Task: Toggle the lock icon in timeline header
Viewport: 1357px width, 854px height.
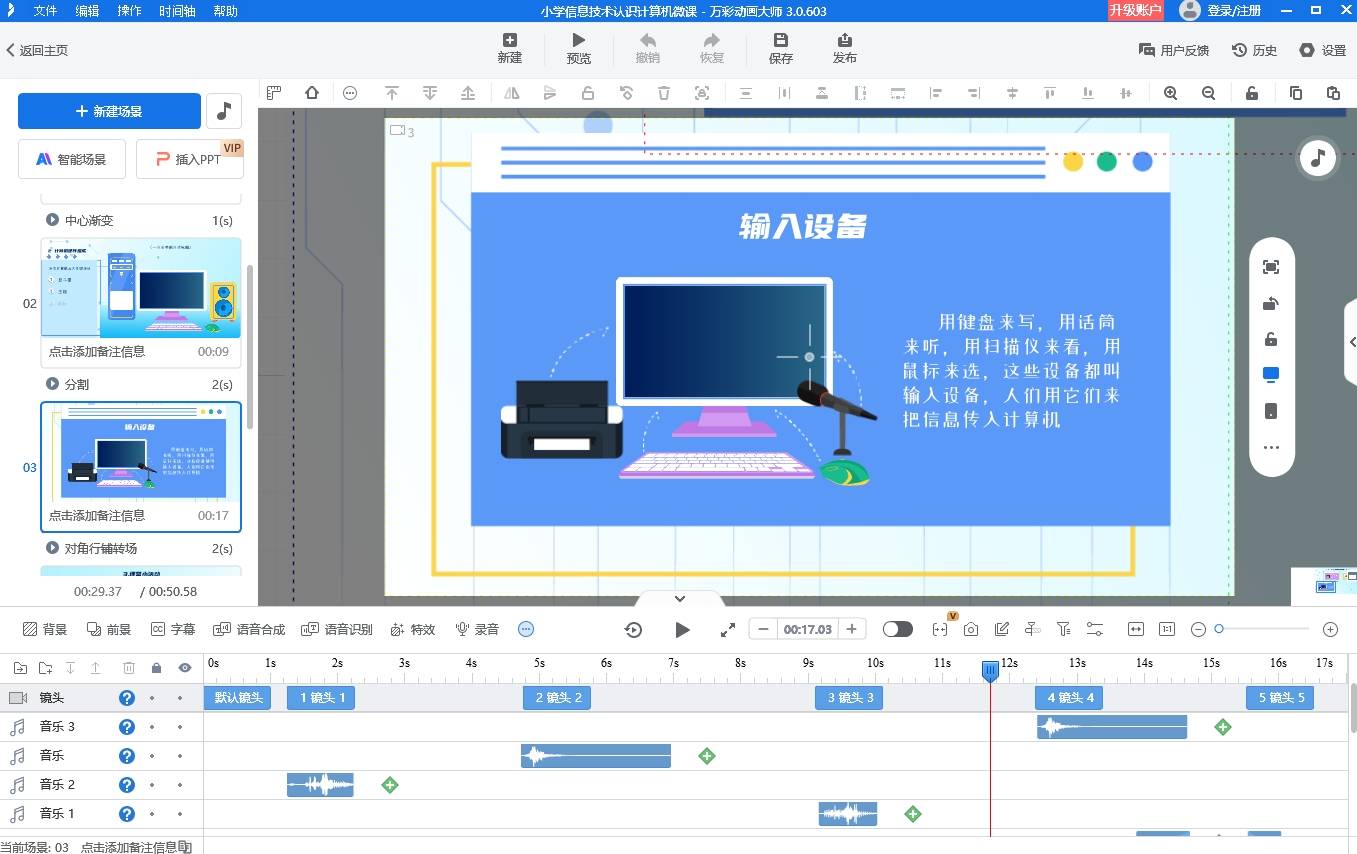Action: coord(156,668)
